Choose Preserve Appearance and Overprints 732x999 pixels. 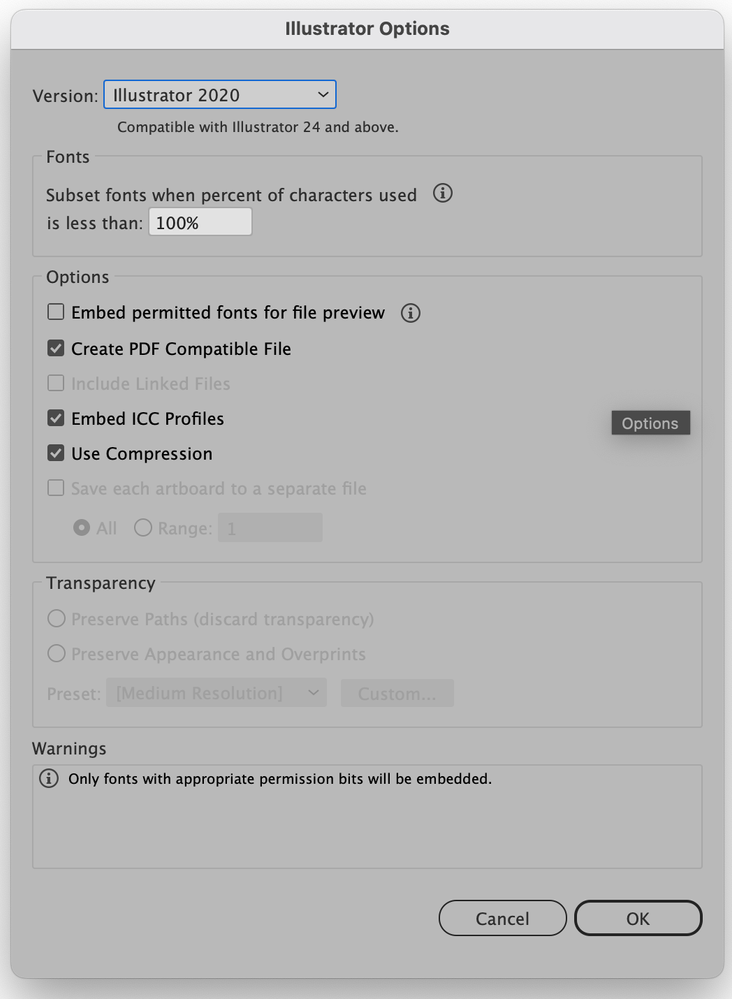tap(56, 654)
